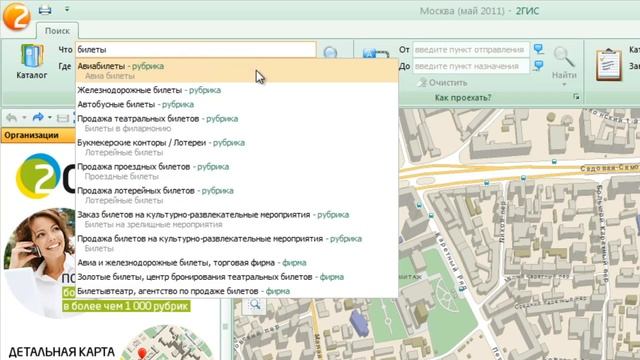Click the clipboard notes icon in ribbon
Screen dimensions: 640x360
pyautogui.click(x=609, y=64)
